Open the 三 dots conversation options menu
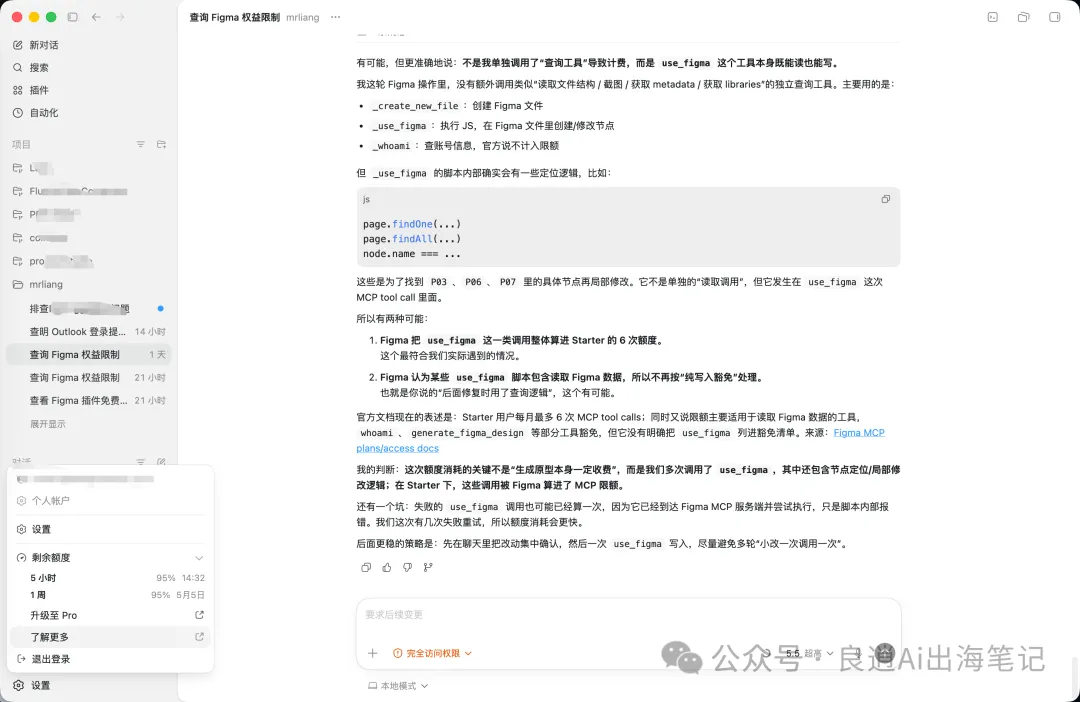This screenshot has width=1080, height=702. tap(335, 17)
